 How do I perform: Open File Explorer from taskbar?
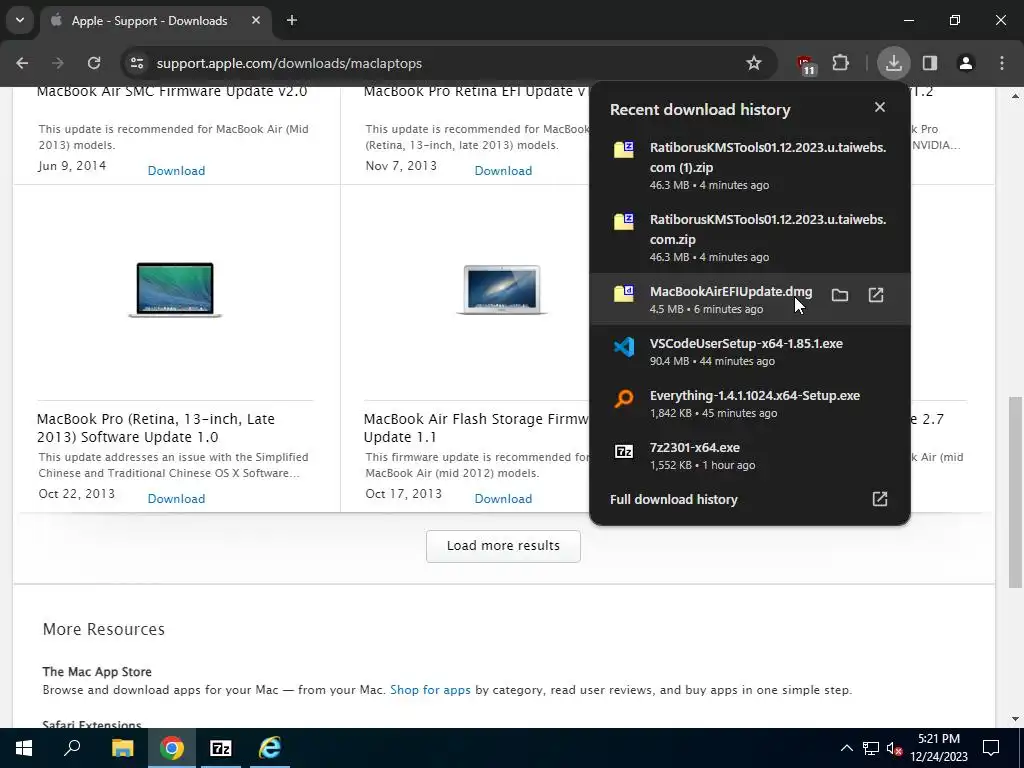click(x=122, y=748)
